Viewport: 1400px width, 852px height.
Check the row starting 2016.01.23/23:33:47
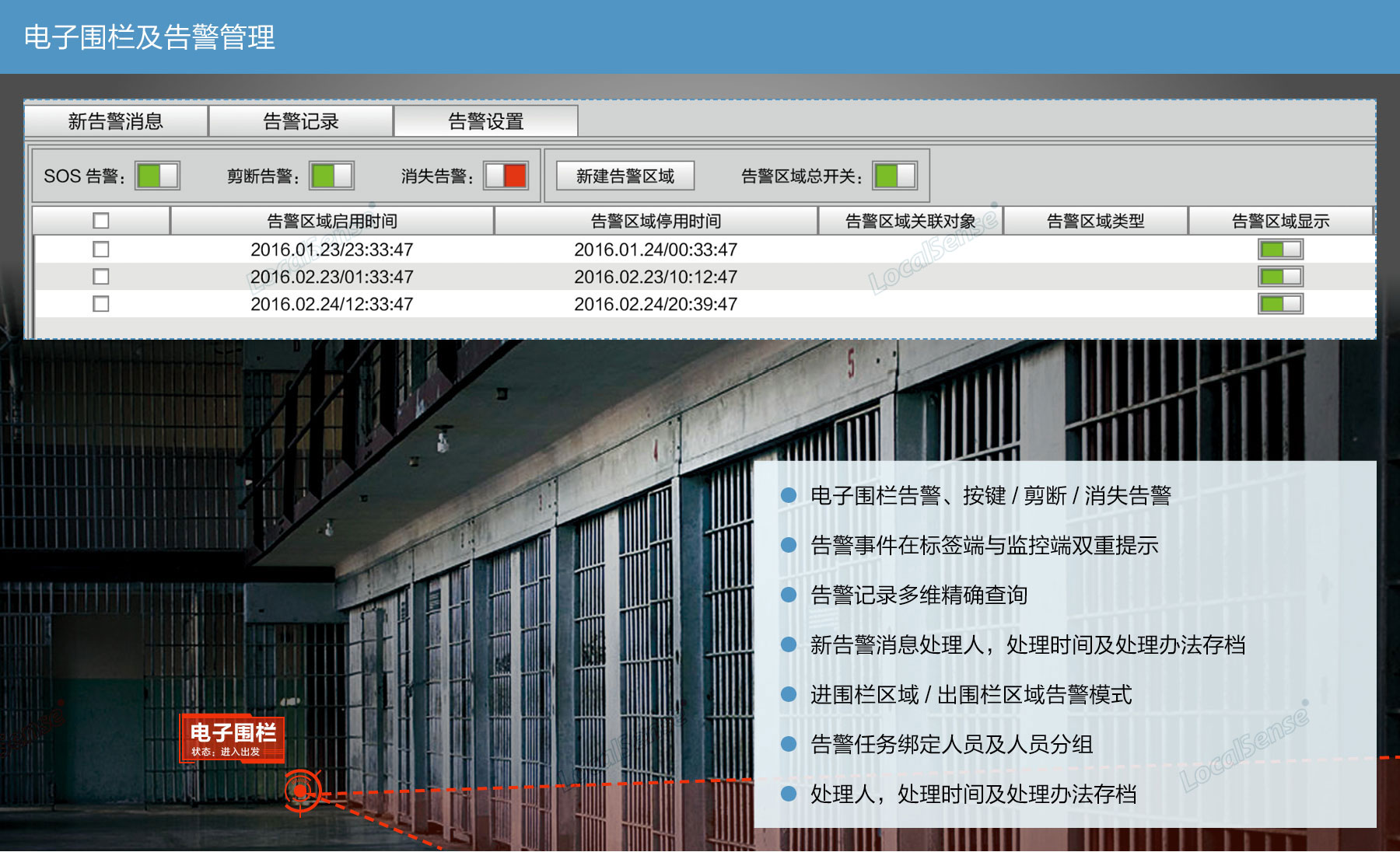[x=101, y=250]
